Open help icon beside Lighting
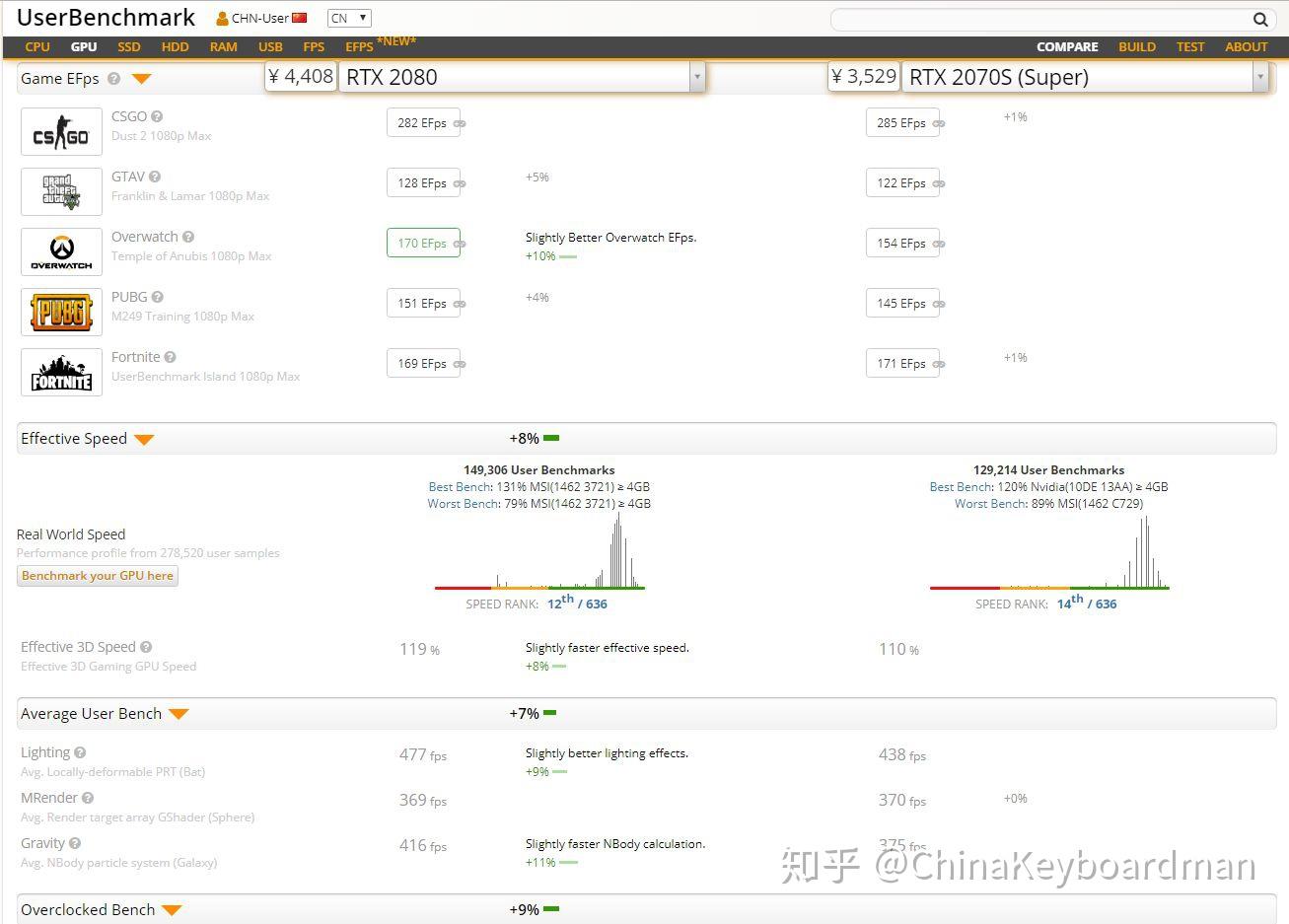 coord(80,752)
